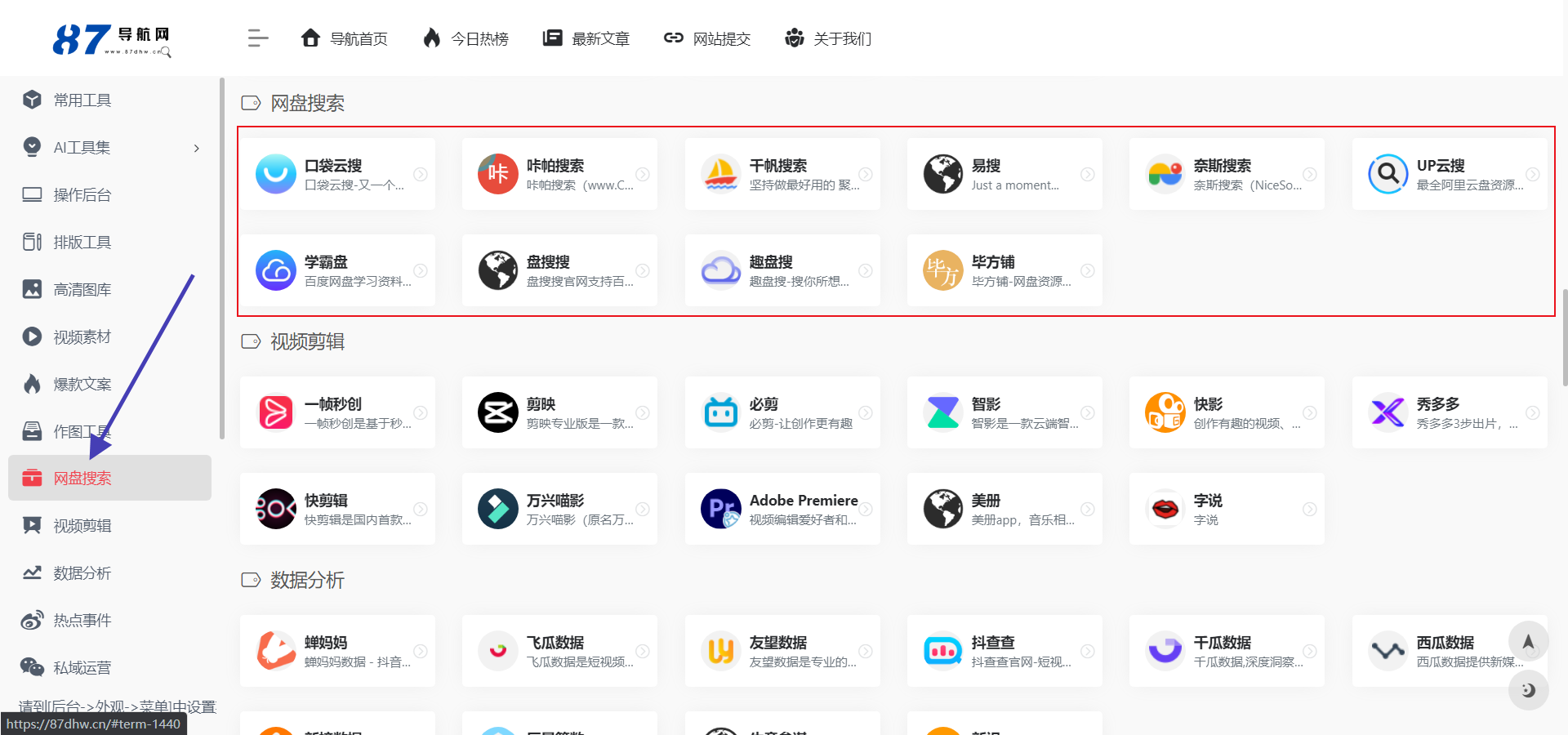Expand the AI工具集 submenu
1568x735 pixels.
(x=195, y=148)
